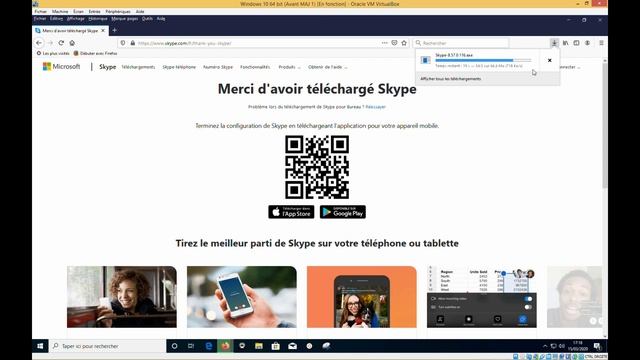
Task: Click the padlock site security icon
Action: click(132, 43)
